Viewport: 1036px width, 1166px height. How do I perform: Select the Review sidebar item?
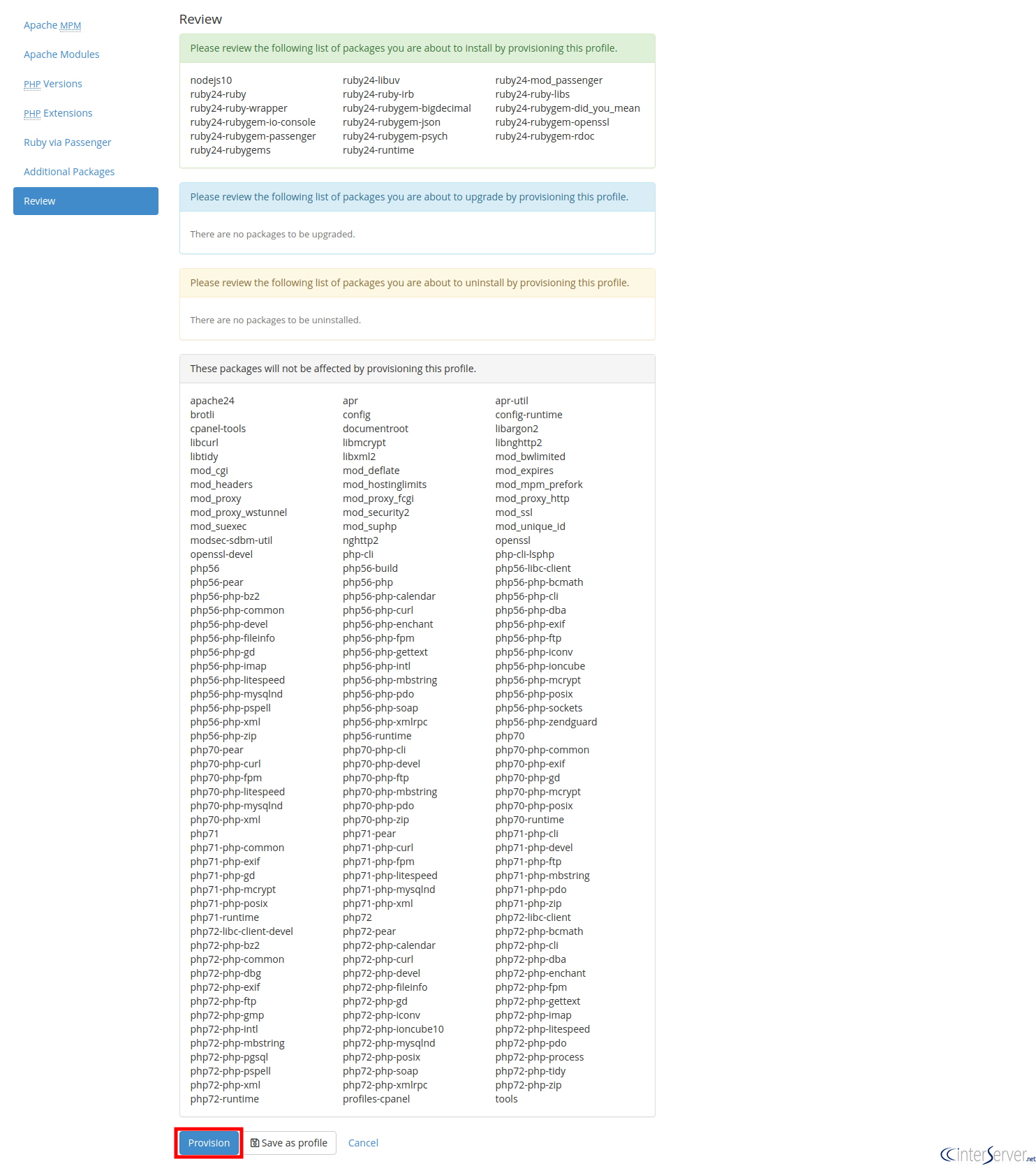pyautogui.click(x=86, y=201)
